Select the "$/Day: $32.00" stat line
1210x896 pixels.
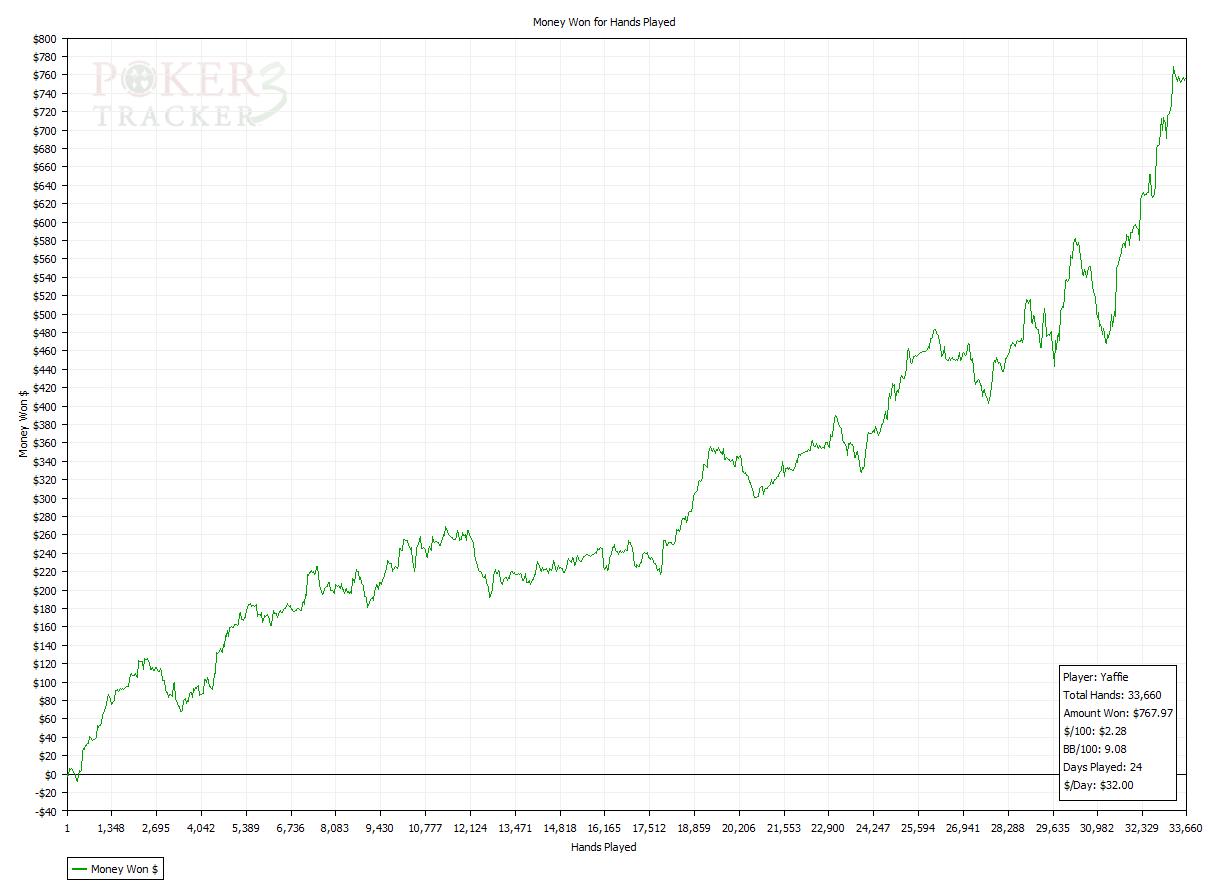click(1098, 785)
